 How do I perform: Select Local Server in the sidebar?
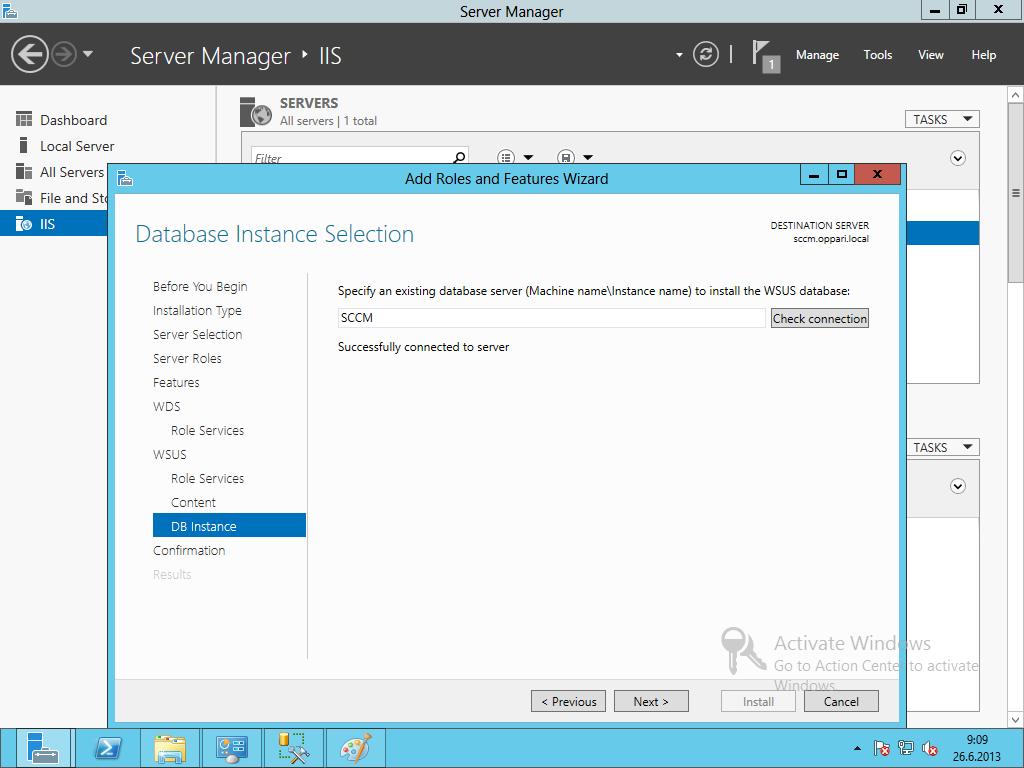pos(77,146)
